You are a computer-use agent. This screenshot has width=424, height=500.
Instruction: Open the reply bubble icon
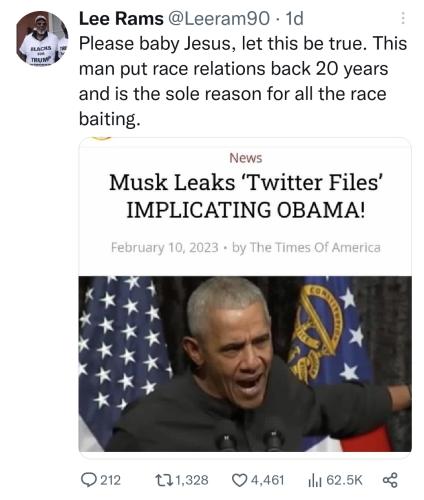tap(89, 480)
